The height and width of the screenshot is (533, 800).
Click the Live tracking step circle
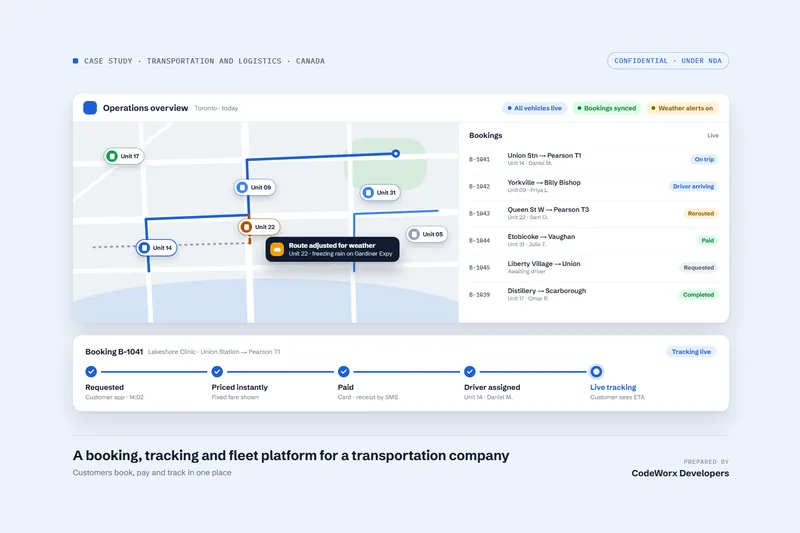pyautogui.click(x=596, y=371)
